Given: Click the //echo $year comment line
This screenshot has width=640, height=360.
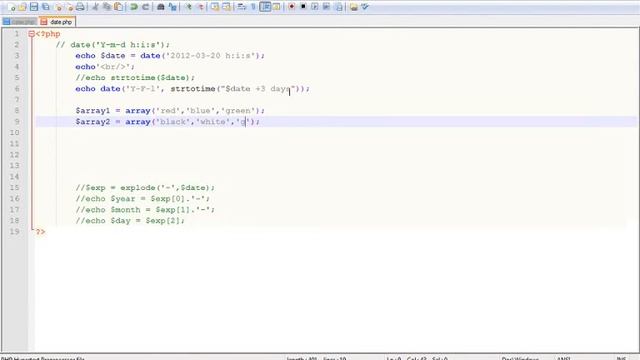Looking at the screenshot, I should click(142, 199).
